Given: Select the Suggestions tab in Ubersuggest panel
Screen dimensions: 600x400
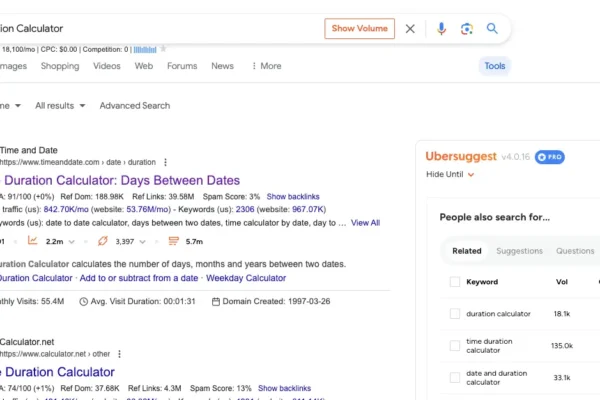Looking at the screenshot, I should coord(520,251).
